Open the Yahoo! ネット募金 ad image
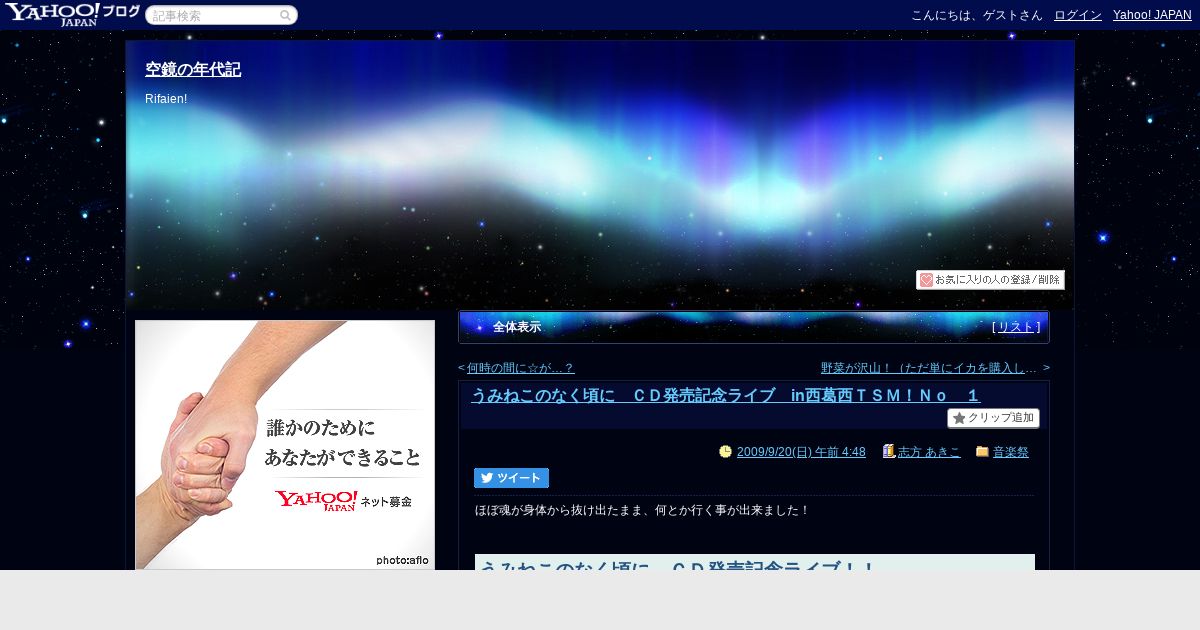Viewport: 1200px width, 630px height. coord(285,445)
